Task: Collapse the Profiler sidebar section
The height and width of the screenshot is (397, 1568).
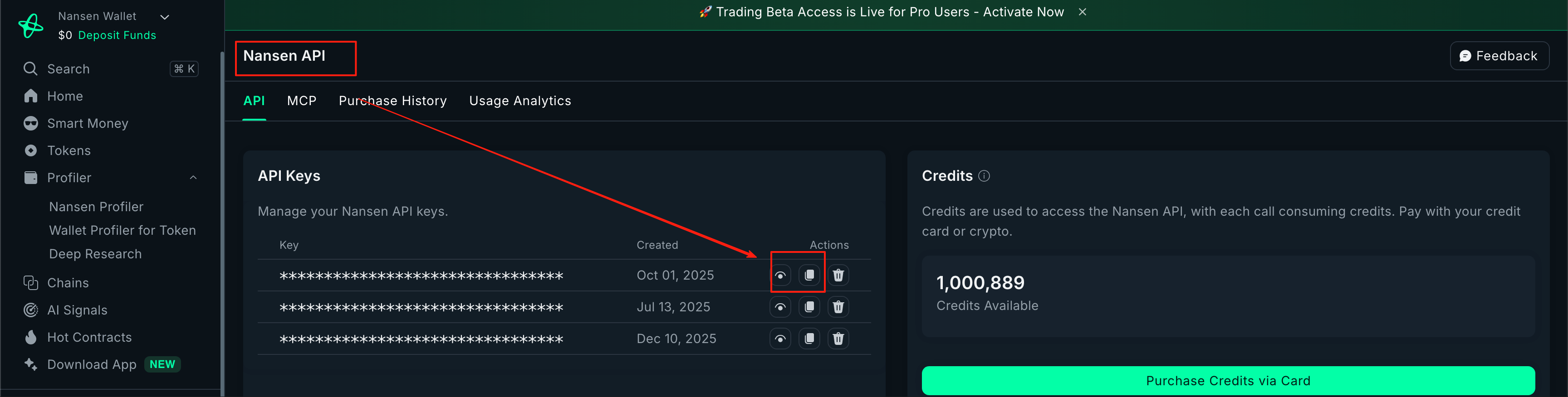Action: [193, 178]
